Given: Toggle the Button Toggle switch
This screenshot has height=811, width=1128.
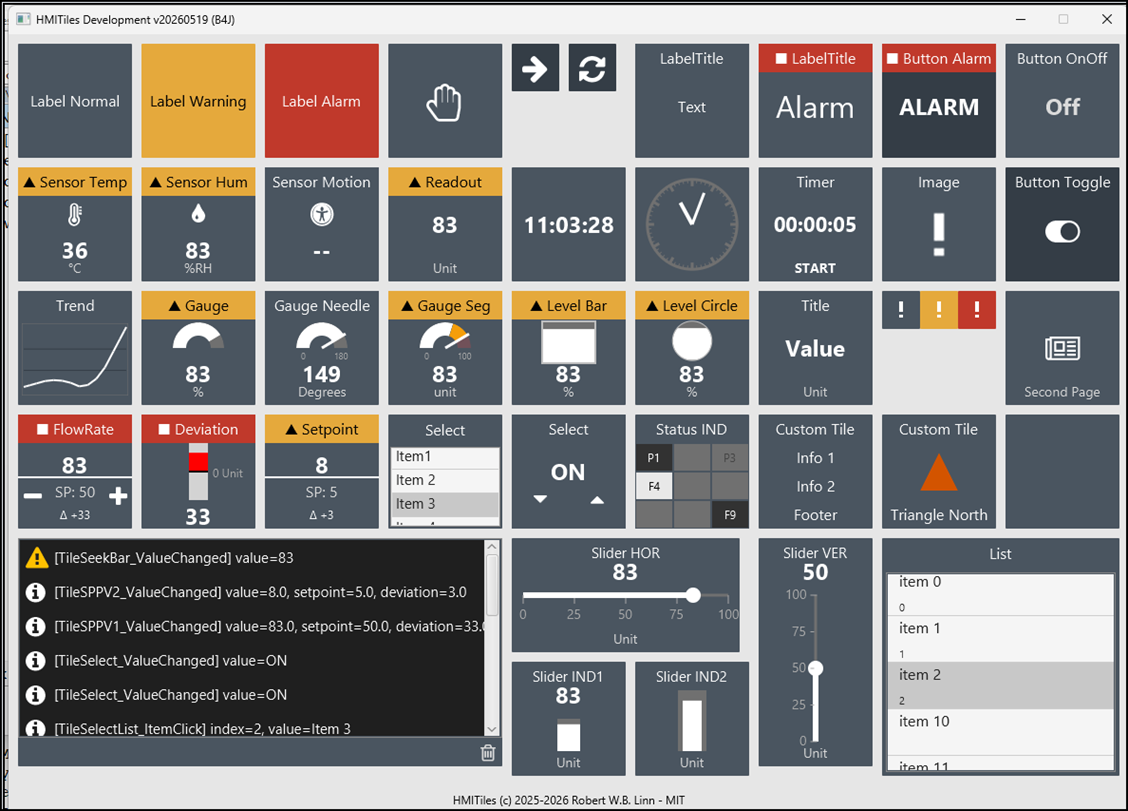Looking at the screenshot, I should 1062,232.
